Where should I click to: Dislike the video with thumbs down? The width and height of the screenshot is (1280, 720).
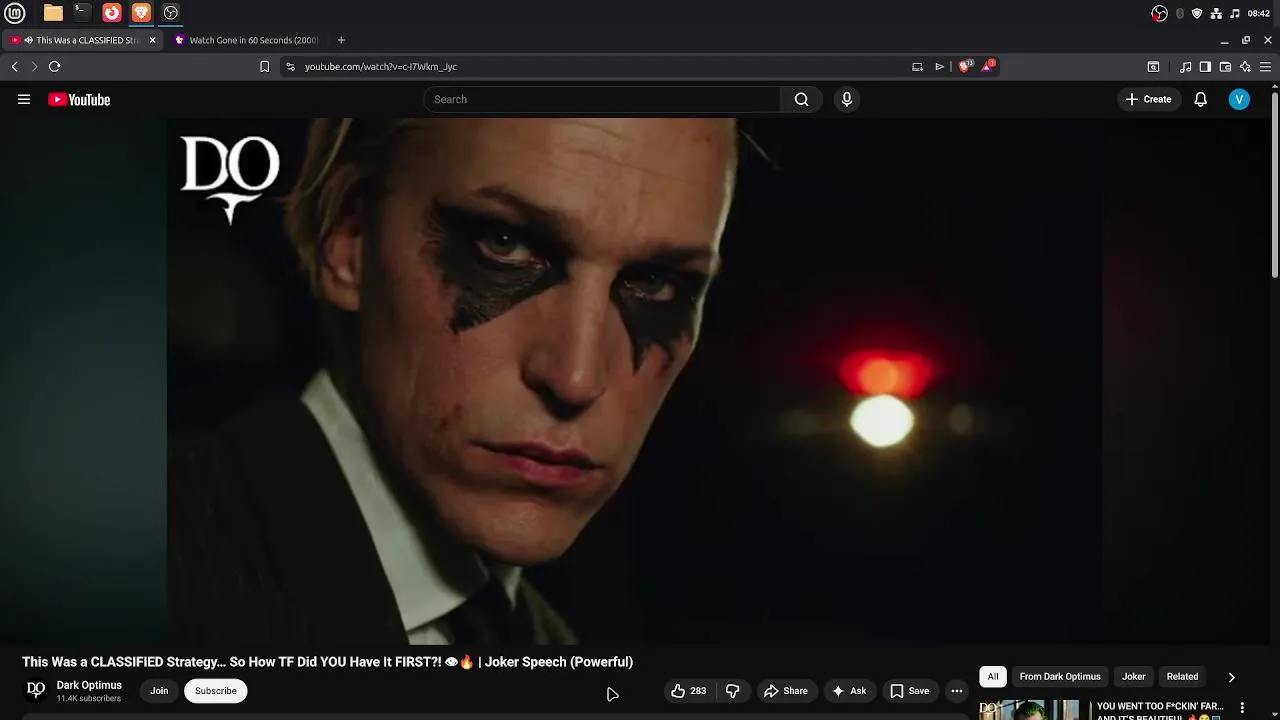pos(733,691)
